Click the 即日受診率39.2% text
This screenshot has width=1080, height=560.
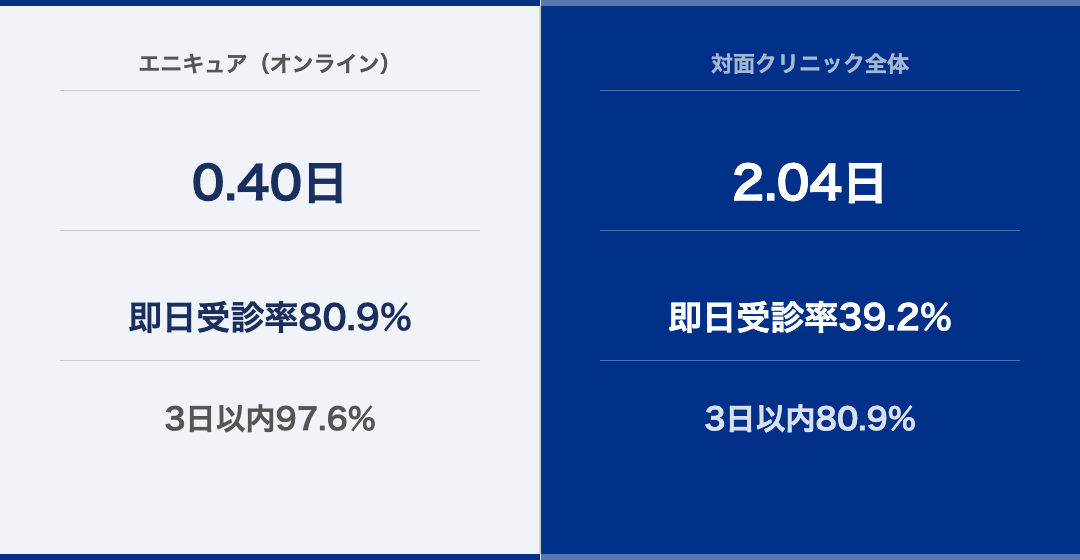pyautogui.click(x=810, y=318)
